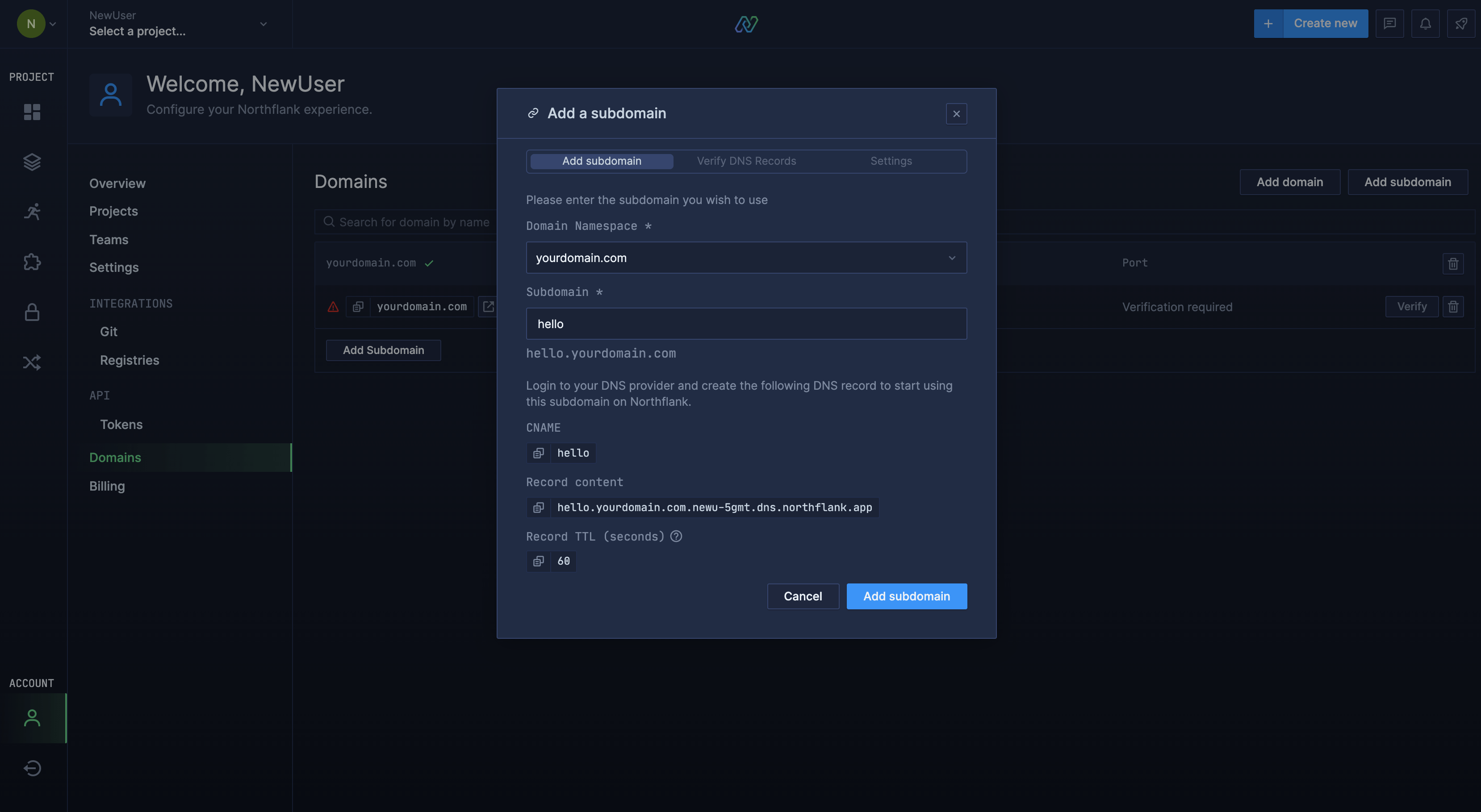1481x812 pixels.
Task: Open Overview in account menu
Action: click(117, 183)
